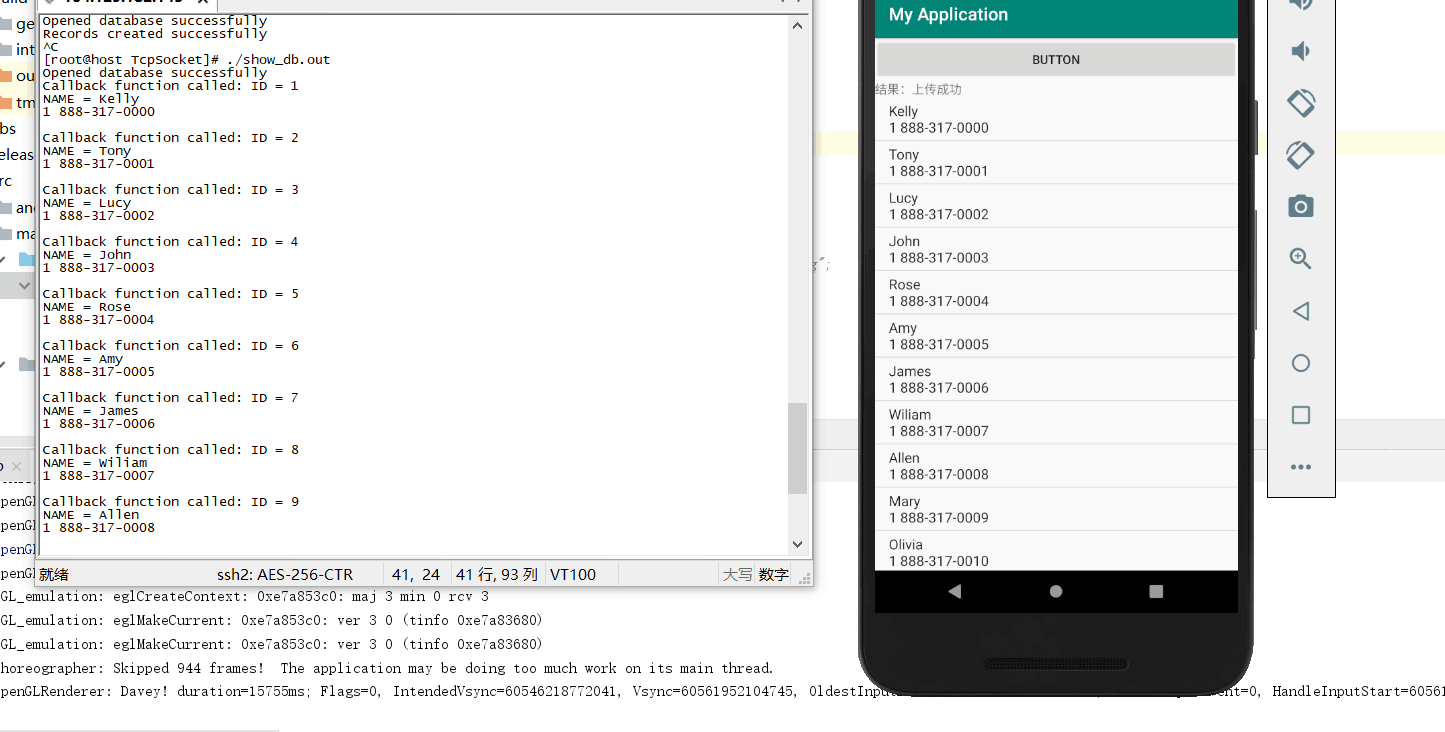Open emulator extended controls three-dots menu
Image resolution: width=1445 pixels, height=732 pixels.
pos(1300,467)
